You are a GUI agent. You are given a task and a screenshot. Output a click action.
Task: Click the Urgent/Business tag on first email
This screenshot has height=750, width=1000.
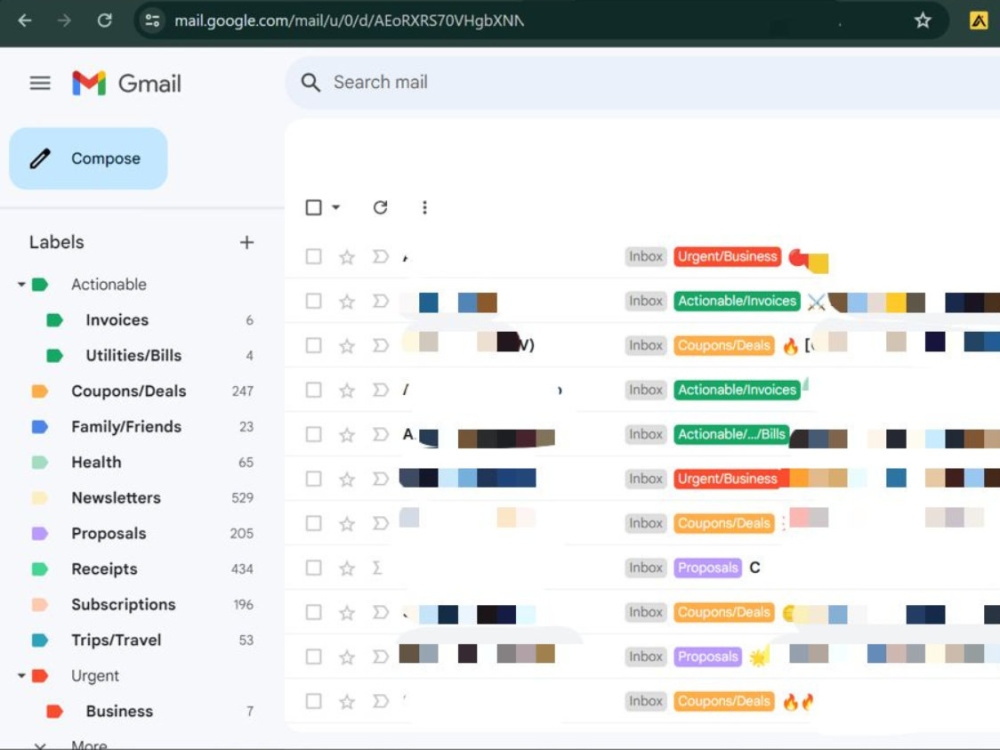pyautogui.click(x=727, y=256)
